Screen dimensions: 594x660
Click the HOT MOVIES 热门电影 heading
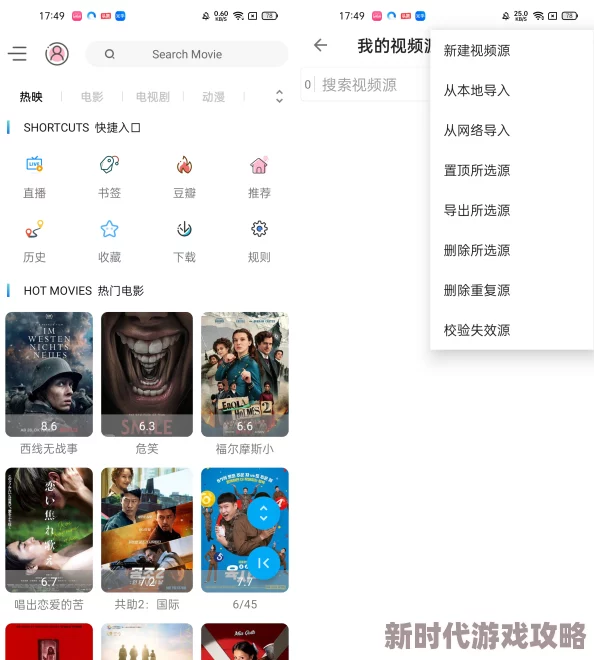pos(84,291)
